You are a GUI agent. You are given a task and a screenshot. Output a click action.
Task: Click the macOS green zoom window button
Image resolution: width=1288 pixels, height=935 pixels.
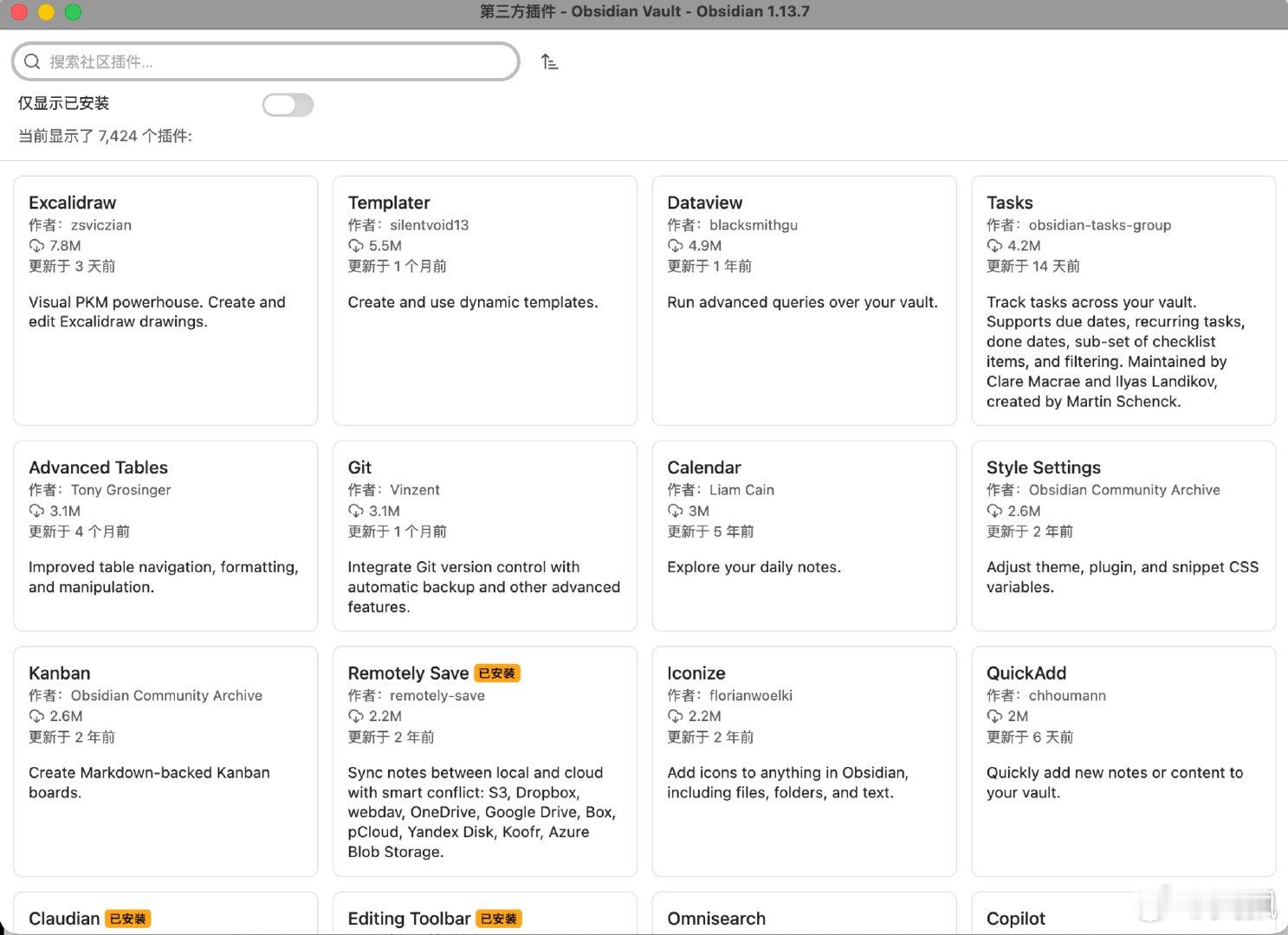[x=74, y=12]
